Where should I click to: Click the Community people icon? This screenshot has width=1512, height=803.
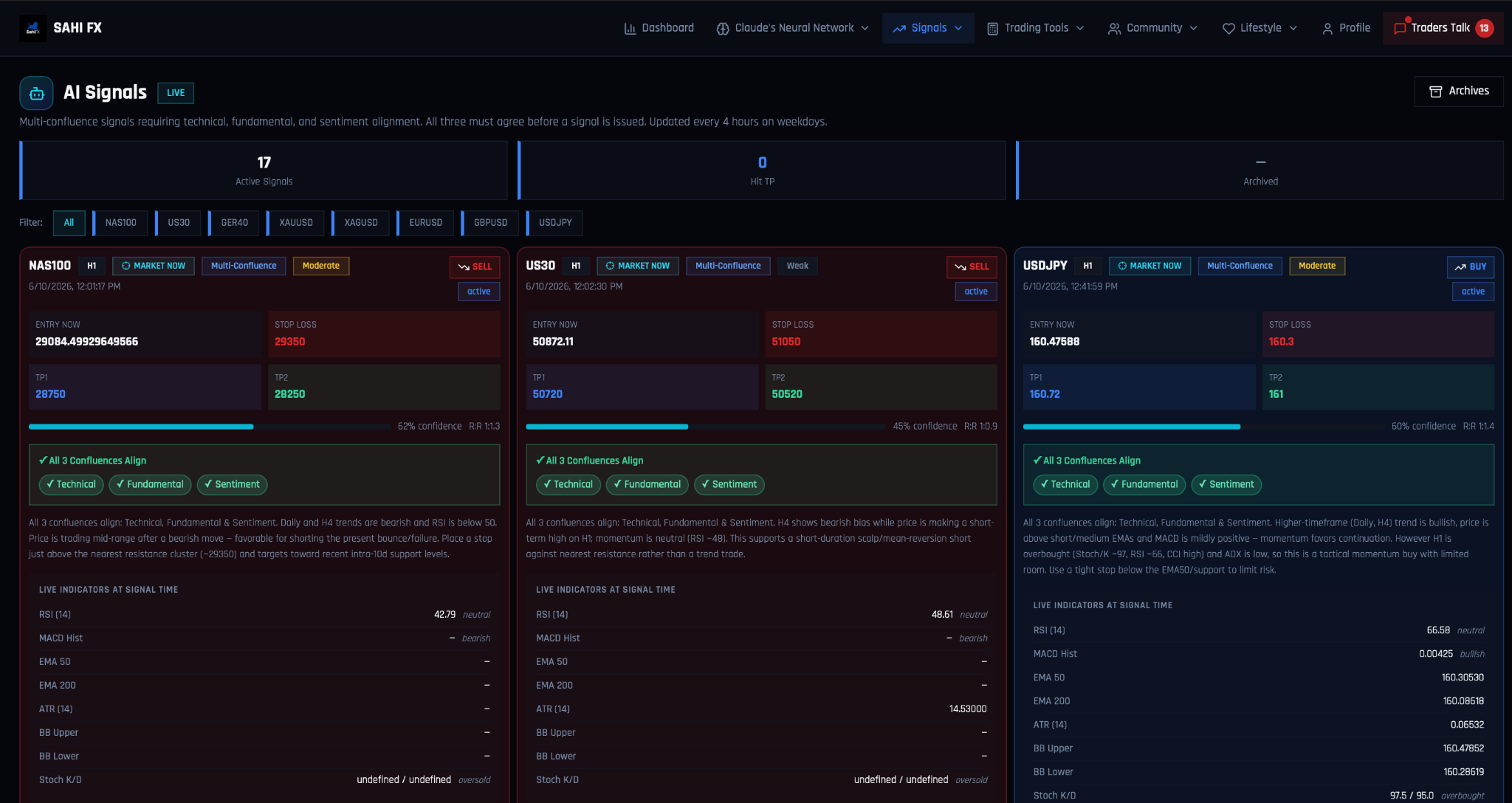click(x=1114, y=29)
